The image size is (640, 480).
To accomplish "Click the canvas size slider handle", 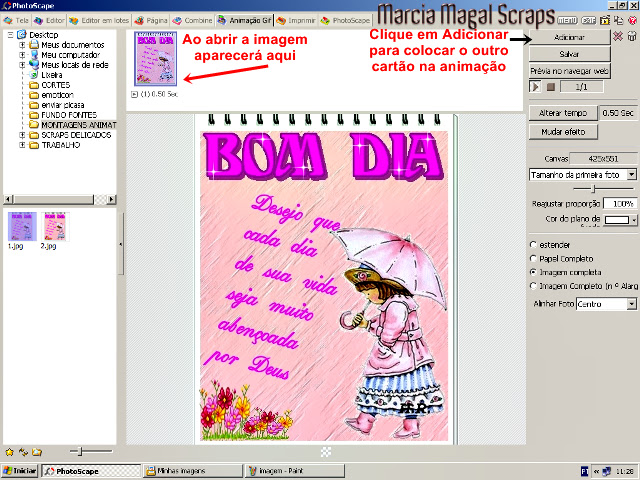I will pyautogui.click(x=594, y=189).
